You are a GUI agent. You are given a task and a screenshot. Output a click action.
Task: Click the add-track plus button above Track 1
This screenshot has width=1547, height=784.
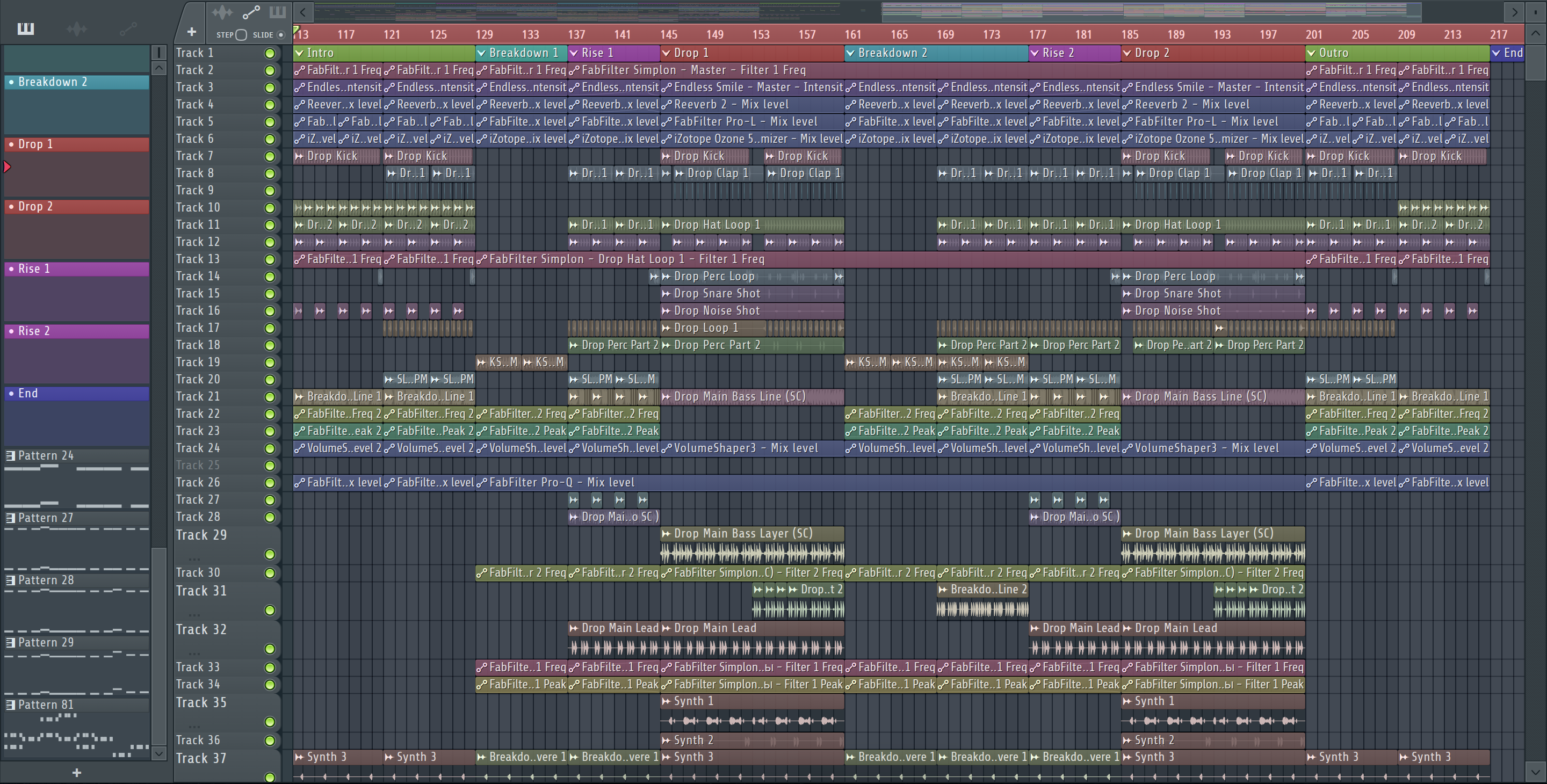[192, 32]
